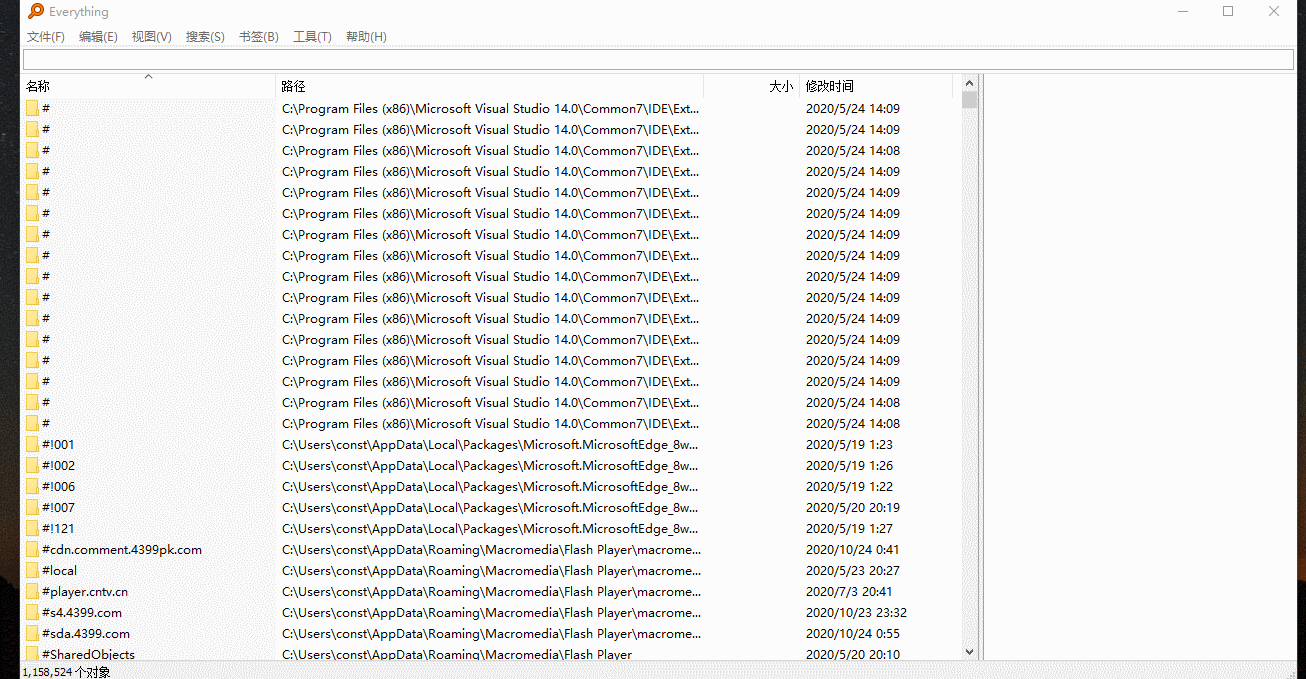Focus the search input field
This screenshot has height=679, width=1306.
[x=658, y=60]
